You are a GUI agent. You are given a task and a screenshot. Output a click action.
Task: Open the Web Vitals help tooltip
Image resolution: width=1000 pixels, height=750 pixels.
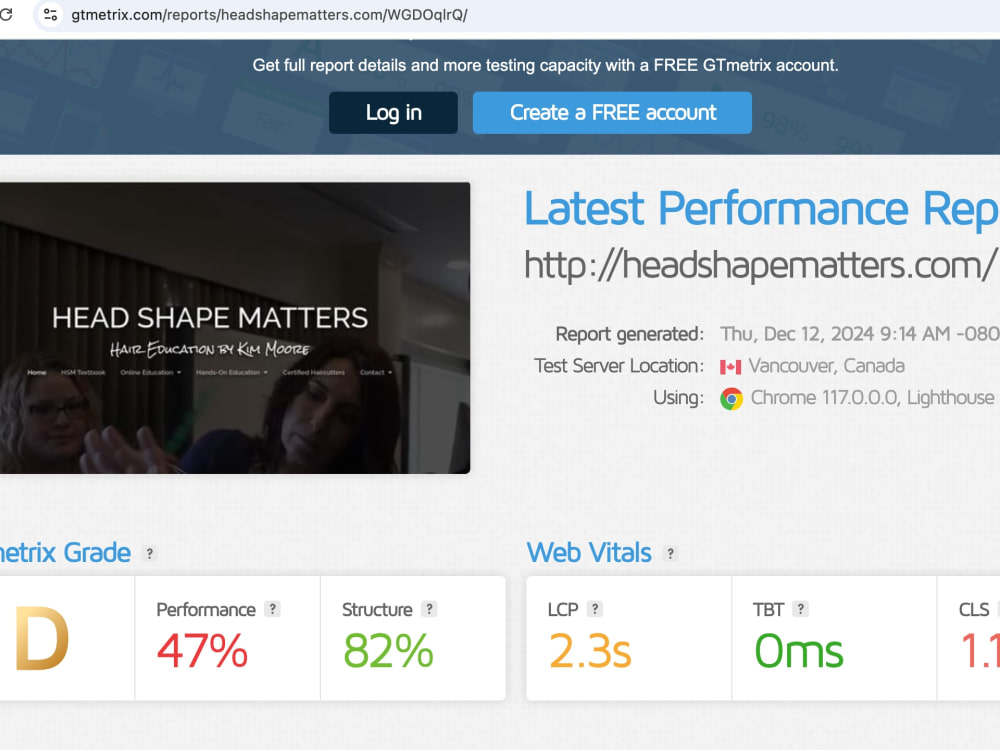(x=670, y=553)
